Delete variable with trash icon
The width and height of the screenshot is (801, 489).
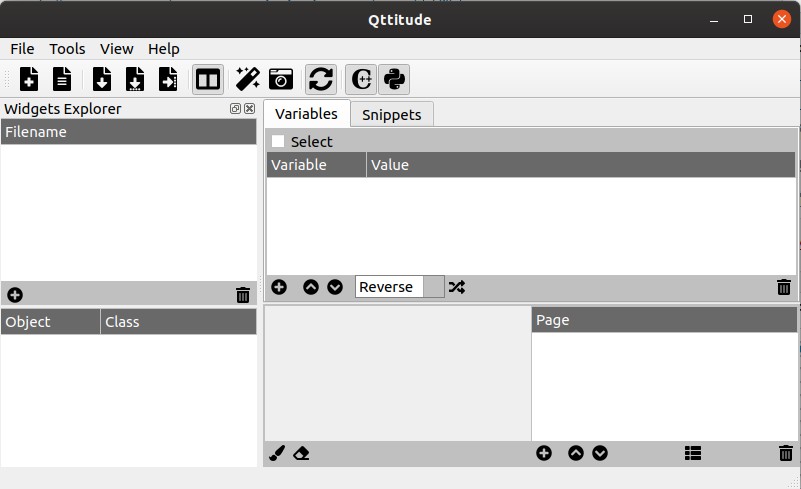point(784,287)
